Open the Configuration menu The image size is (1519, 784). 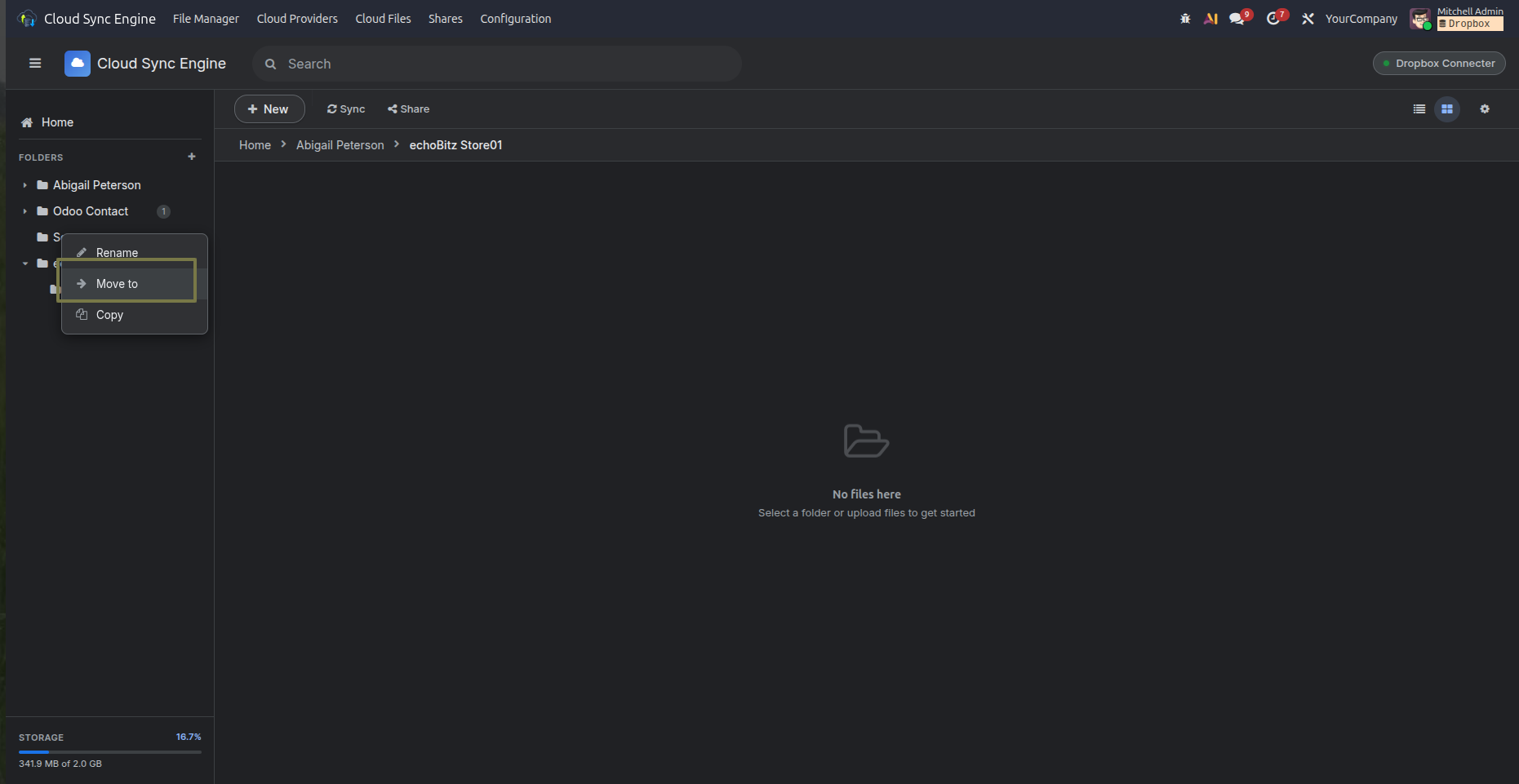(516, 19)
